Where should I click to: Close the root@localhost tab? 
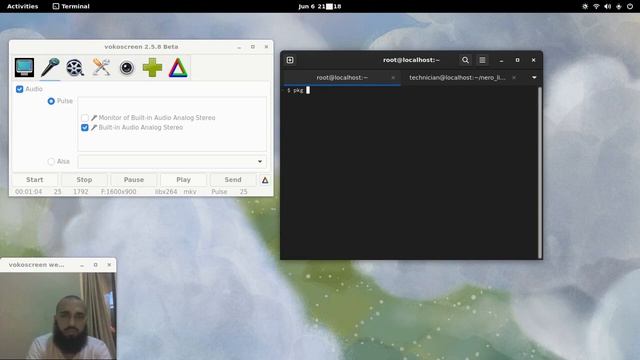[x=393, y=78]
